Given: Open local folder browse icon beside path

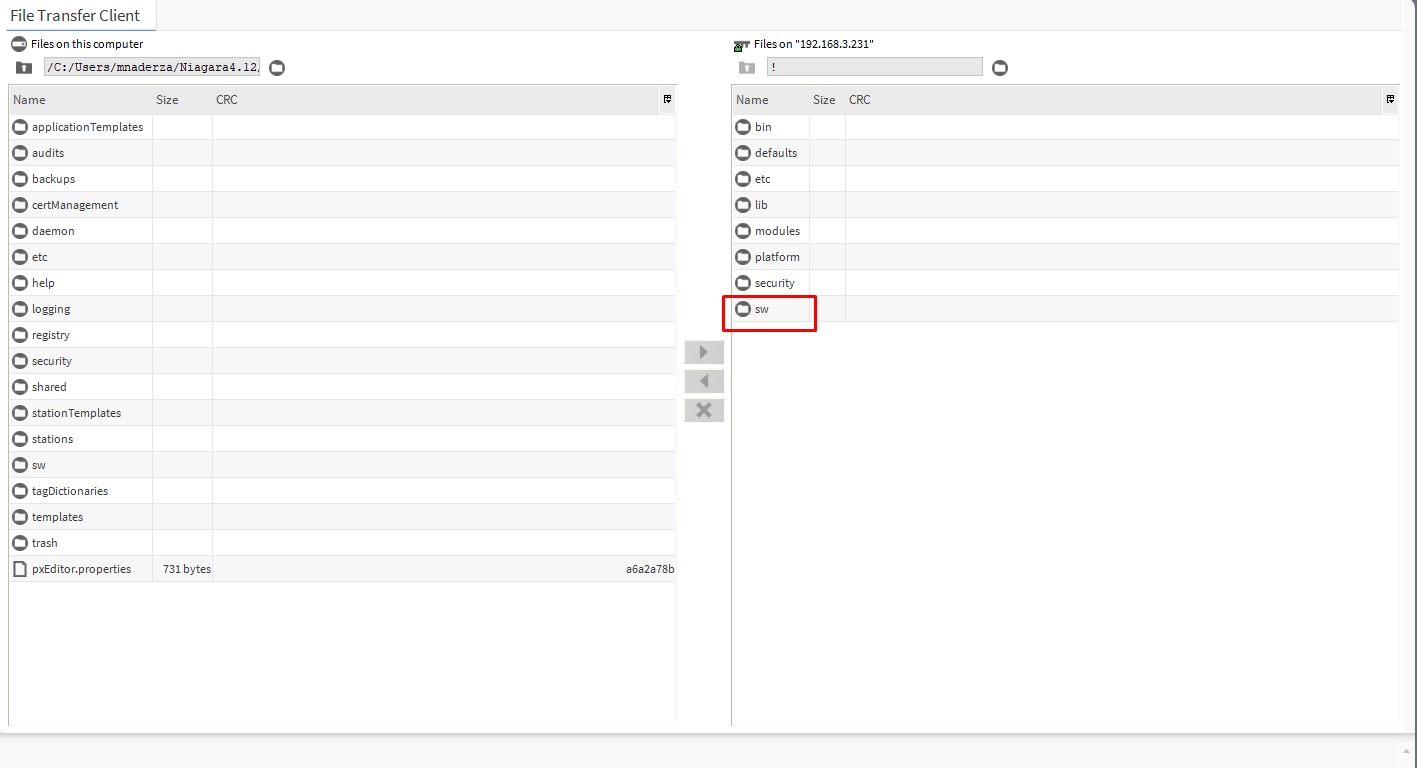Looking at the screenshot, I should point(278,68).
